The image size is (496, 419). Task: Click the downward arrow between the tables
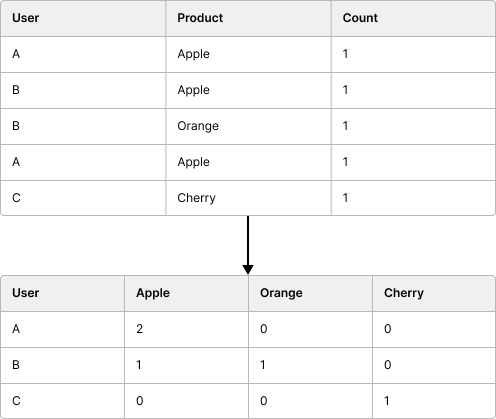pos(248,245)
